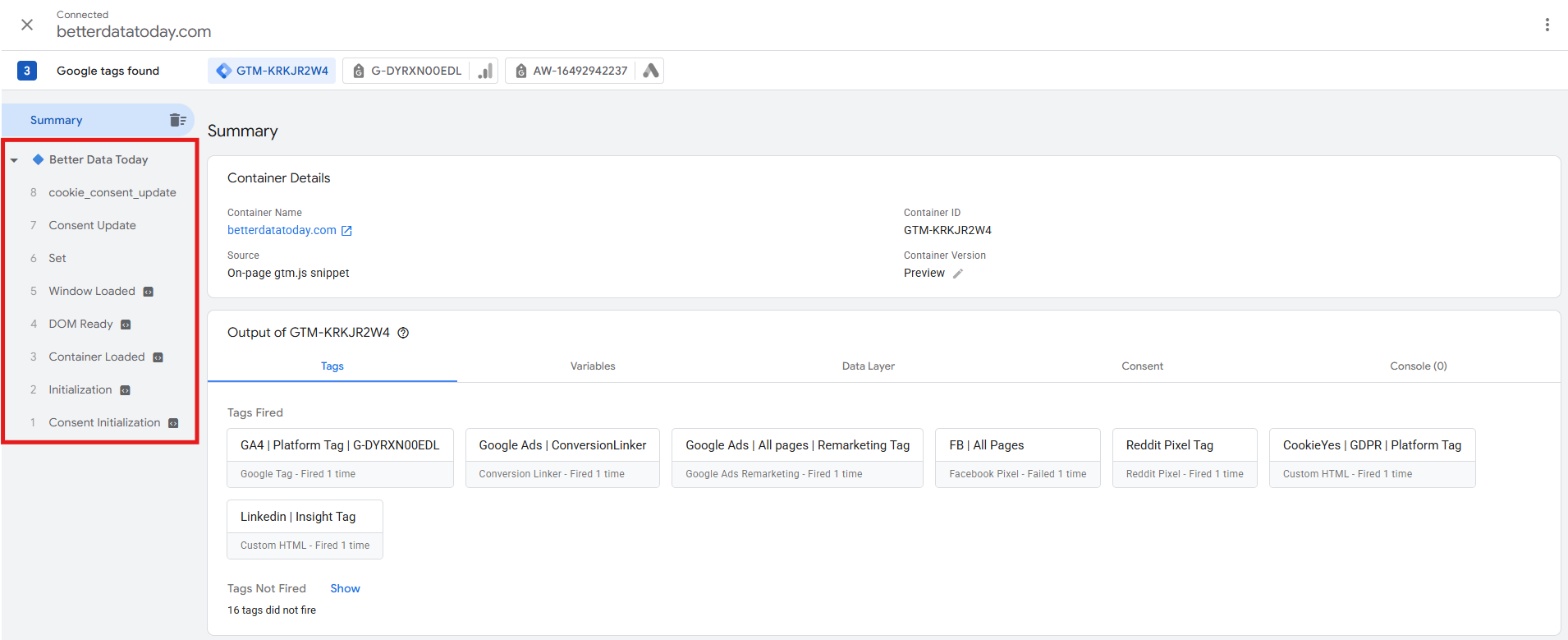Select the cookie_consent_update event
This screenshot has width=1568, height=640.
[x=112, y=192]
